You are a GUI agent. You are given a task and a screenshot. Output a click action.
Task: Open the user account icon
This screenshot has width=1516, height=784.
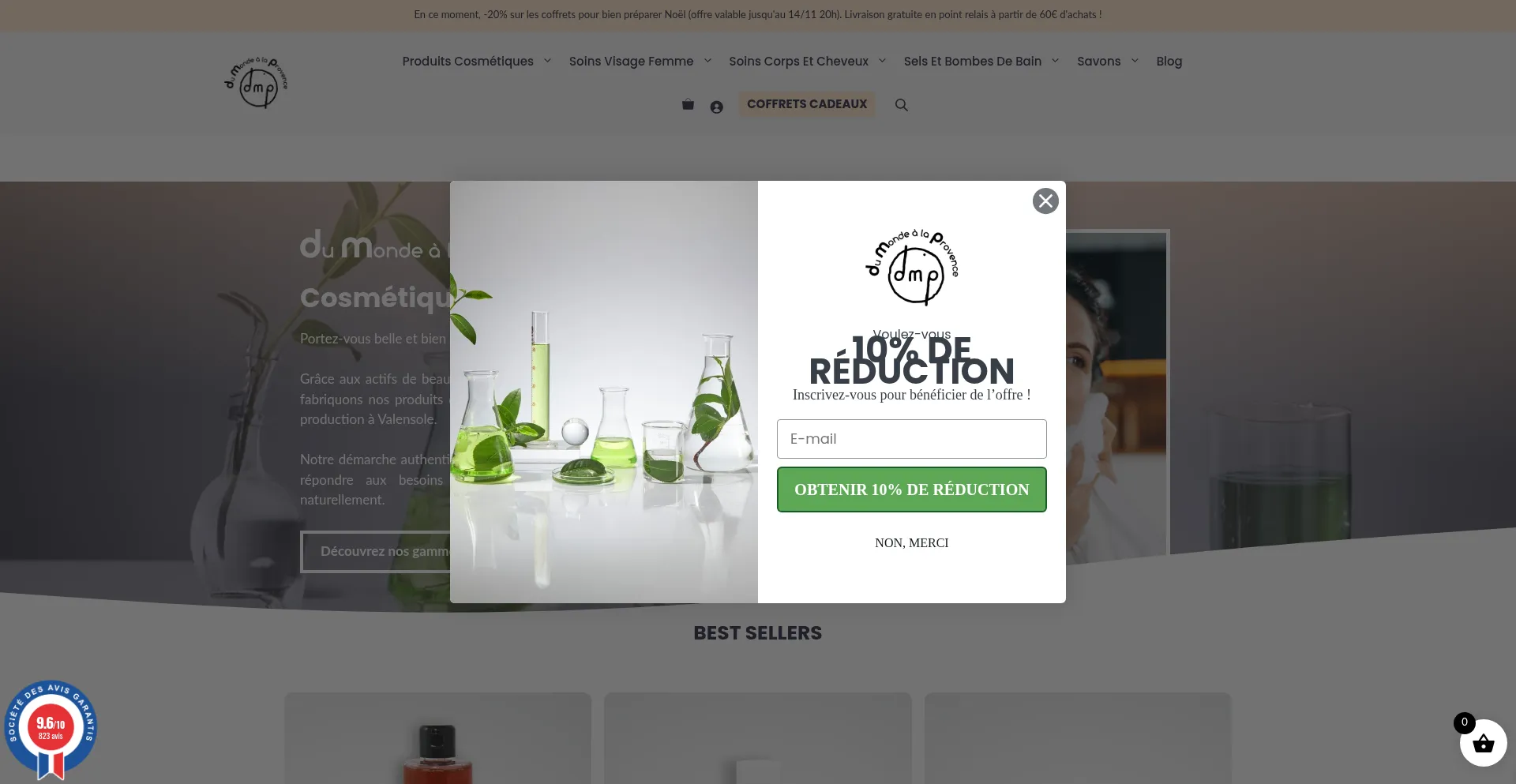click(716, 107)
